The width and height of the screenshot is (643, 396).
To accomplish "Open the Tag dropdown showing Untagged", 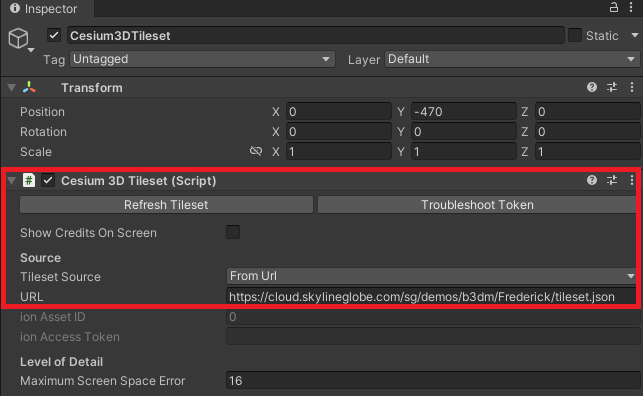I will pyautogui.click(x=203, y=59).
